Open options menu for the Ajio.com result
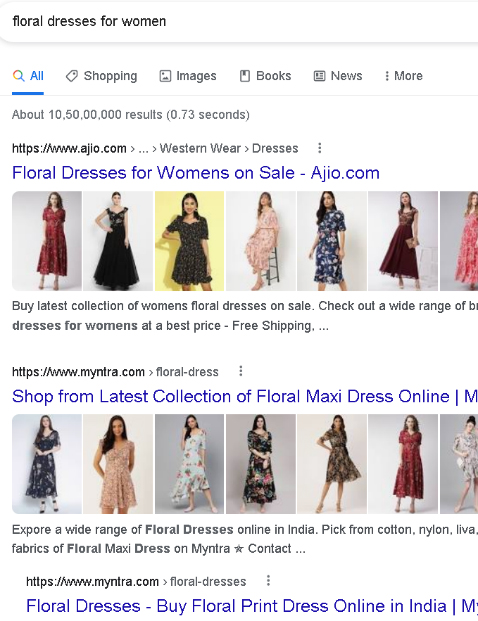The width and height of the screenshot is (478, 621). pos(320,148)
